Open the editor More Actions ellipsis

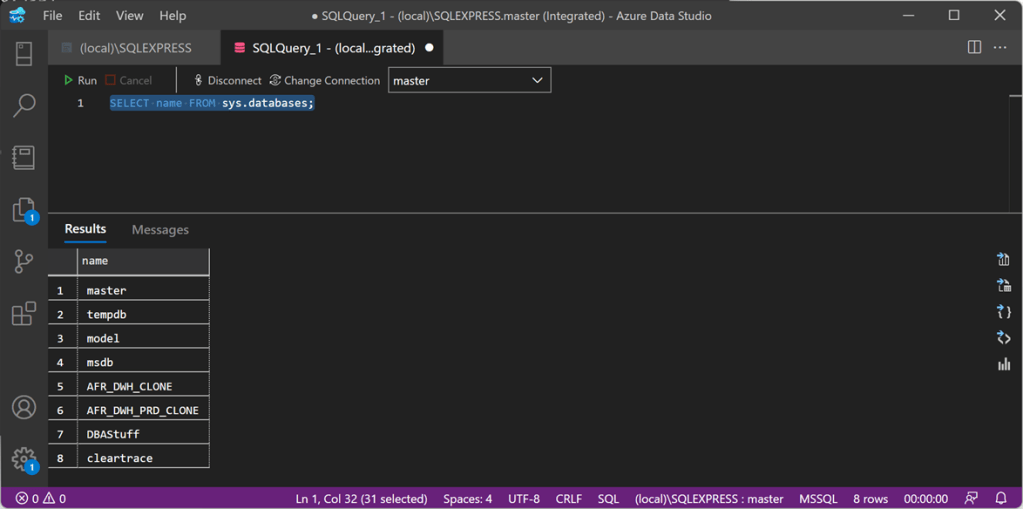click(1000, 47)
